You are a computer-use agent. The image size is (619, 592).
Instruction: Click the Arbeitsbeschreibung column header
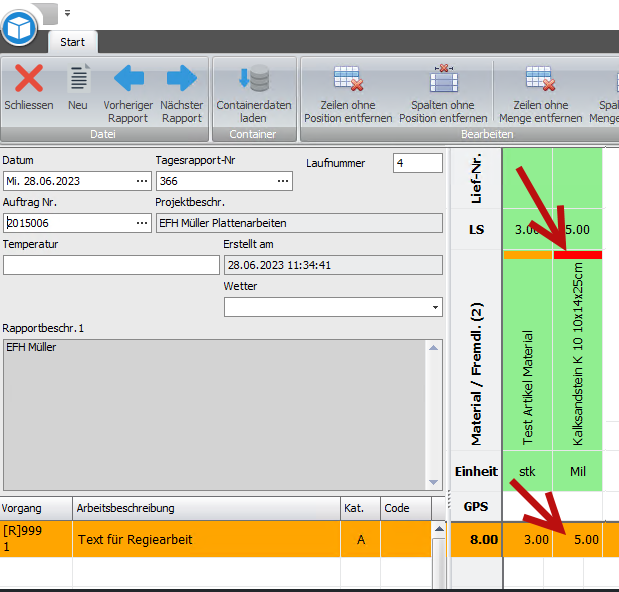coord(205,508)
